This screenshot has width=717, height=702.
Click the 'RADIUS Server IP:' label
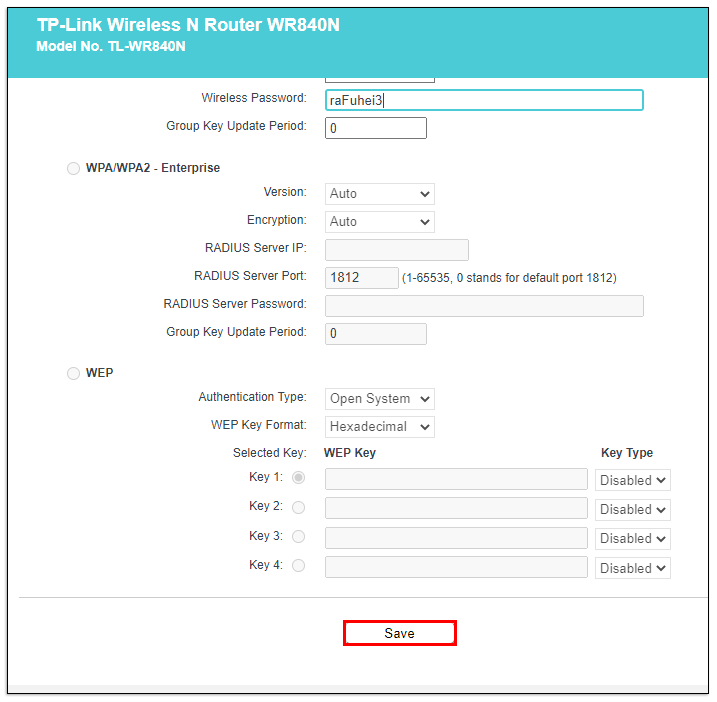pyautogui.click(x=256, y=248)
